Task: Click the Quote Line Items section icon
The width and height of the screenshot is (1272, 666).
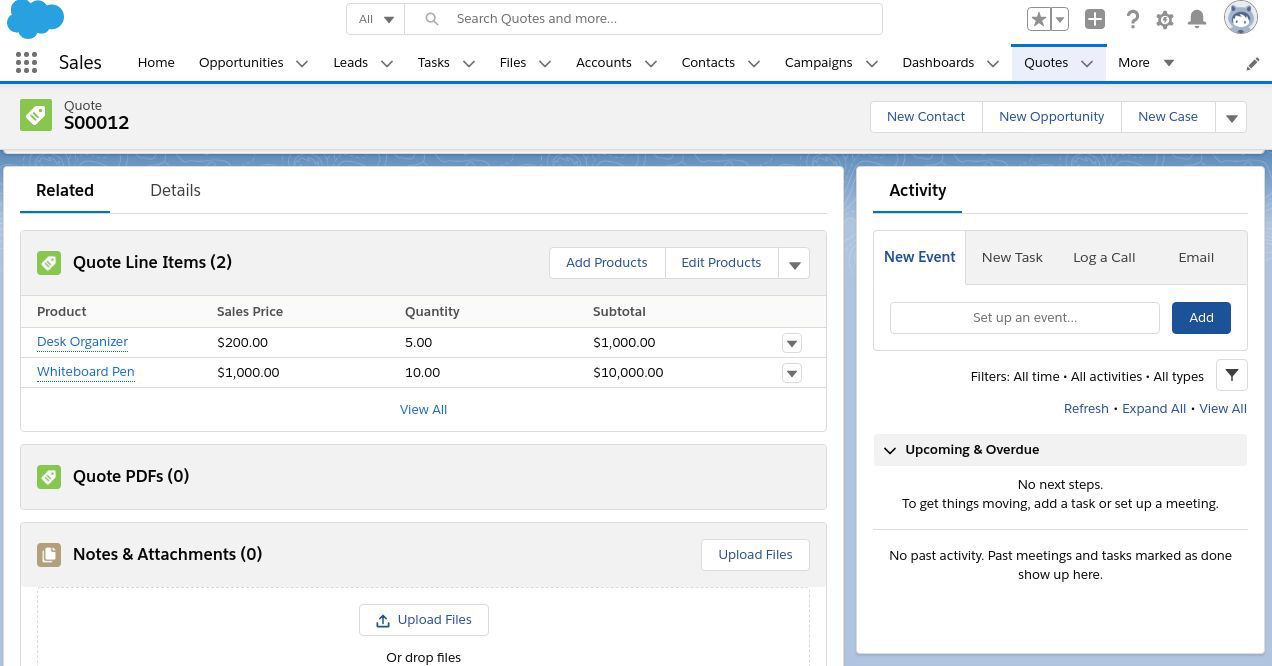Action: (x=49, y=262)
